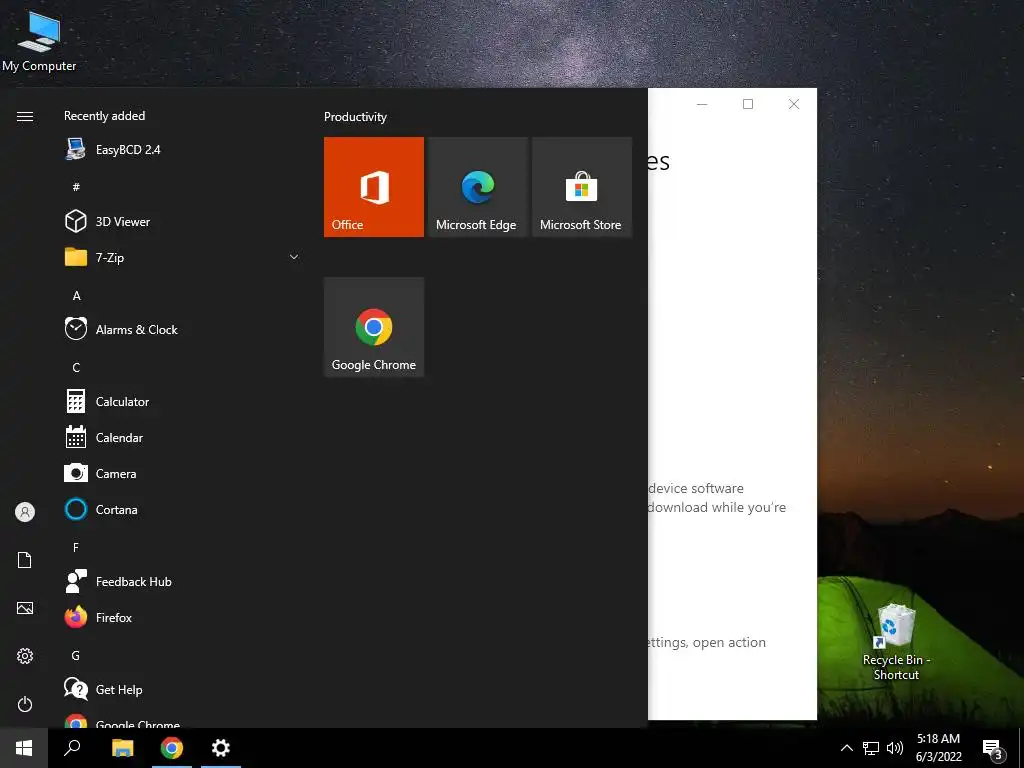
Task: Switch to Google Chrome on the taskbar
Action: [172, 748]
